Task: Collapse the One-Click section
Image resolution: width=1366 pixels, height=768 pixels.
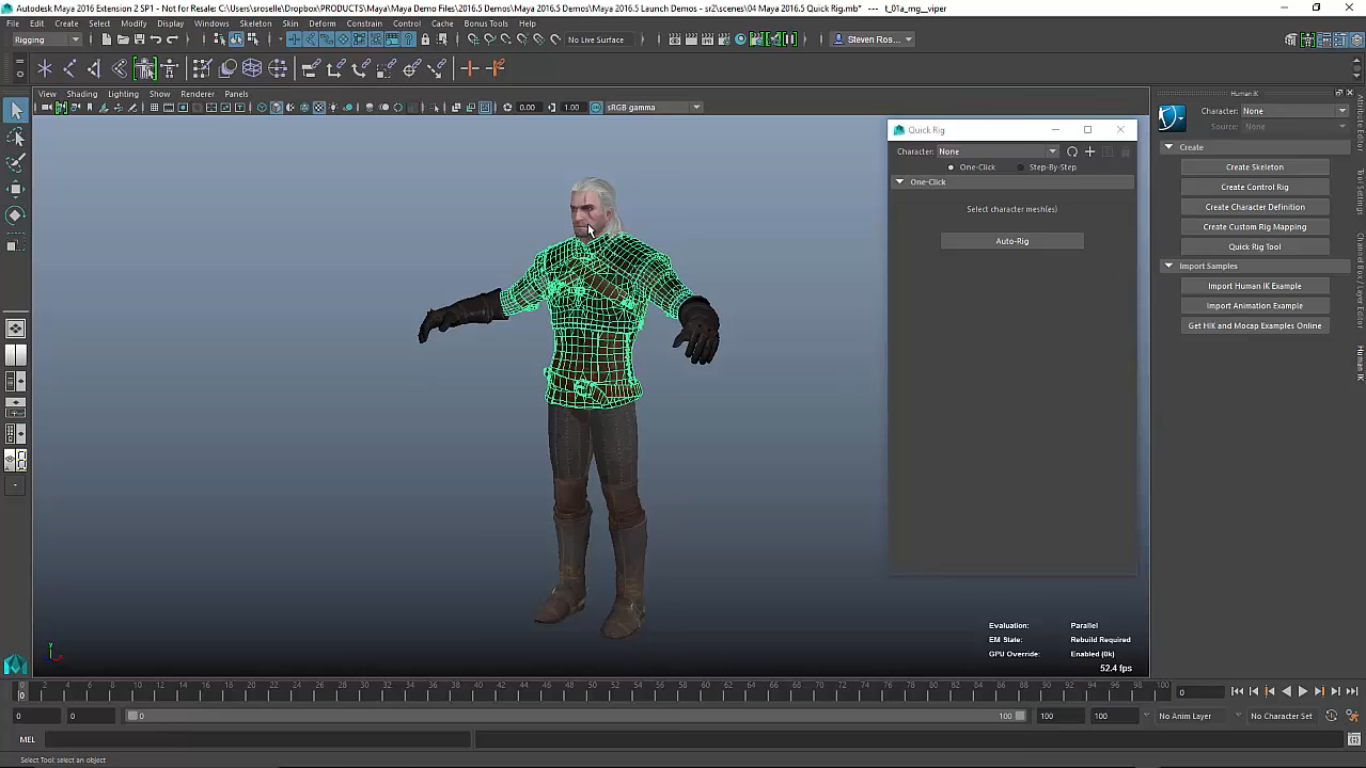Action: [900, 182]
